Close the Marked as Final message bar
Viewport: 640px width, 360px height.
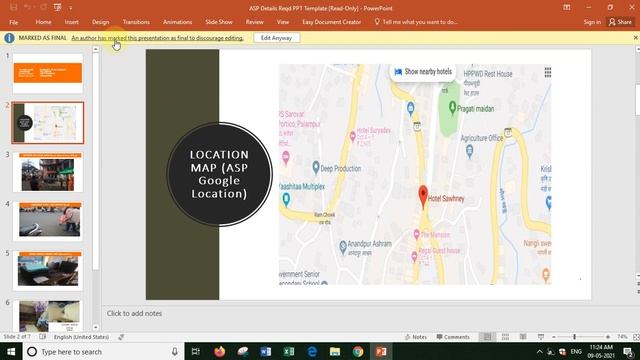(636, 38)
